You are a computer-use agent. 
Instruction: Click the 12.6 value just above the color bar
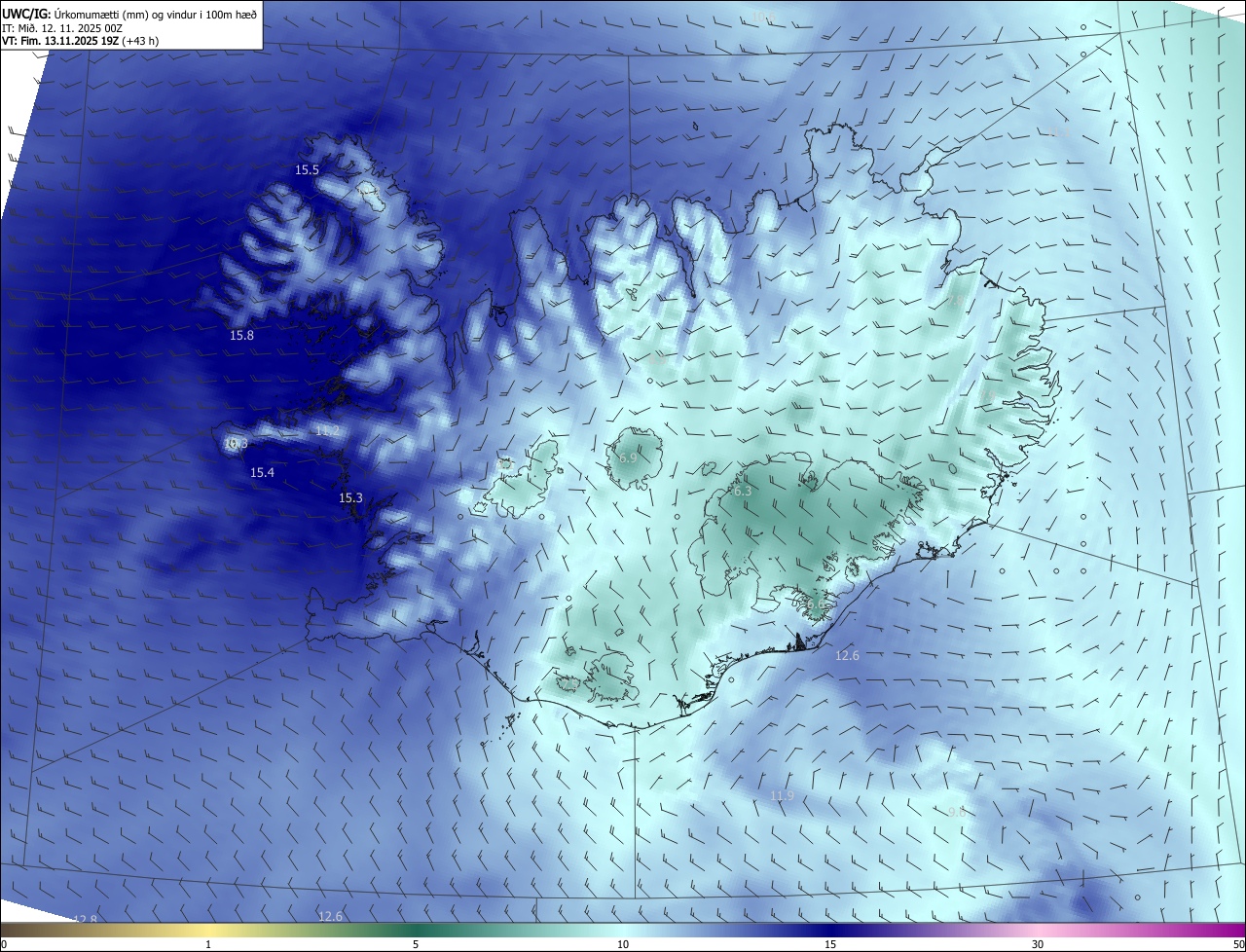[x=330, y=916]
